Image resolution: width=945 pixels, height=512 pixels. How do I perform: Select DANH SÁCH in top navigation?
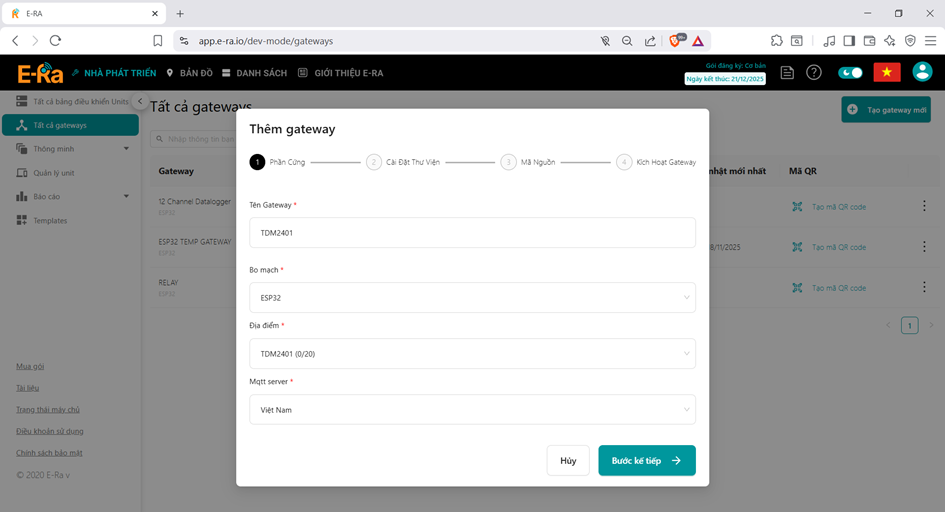(x=254, y=73)
